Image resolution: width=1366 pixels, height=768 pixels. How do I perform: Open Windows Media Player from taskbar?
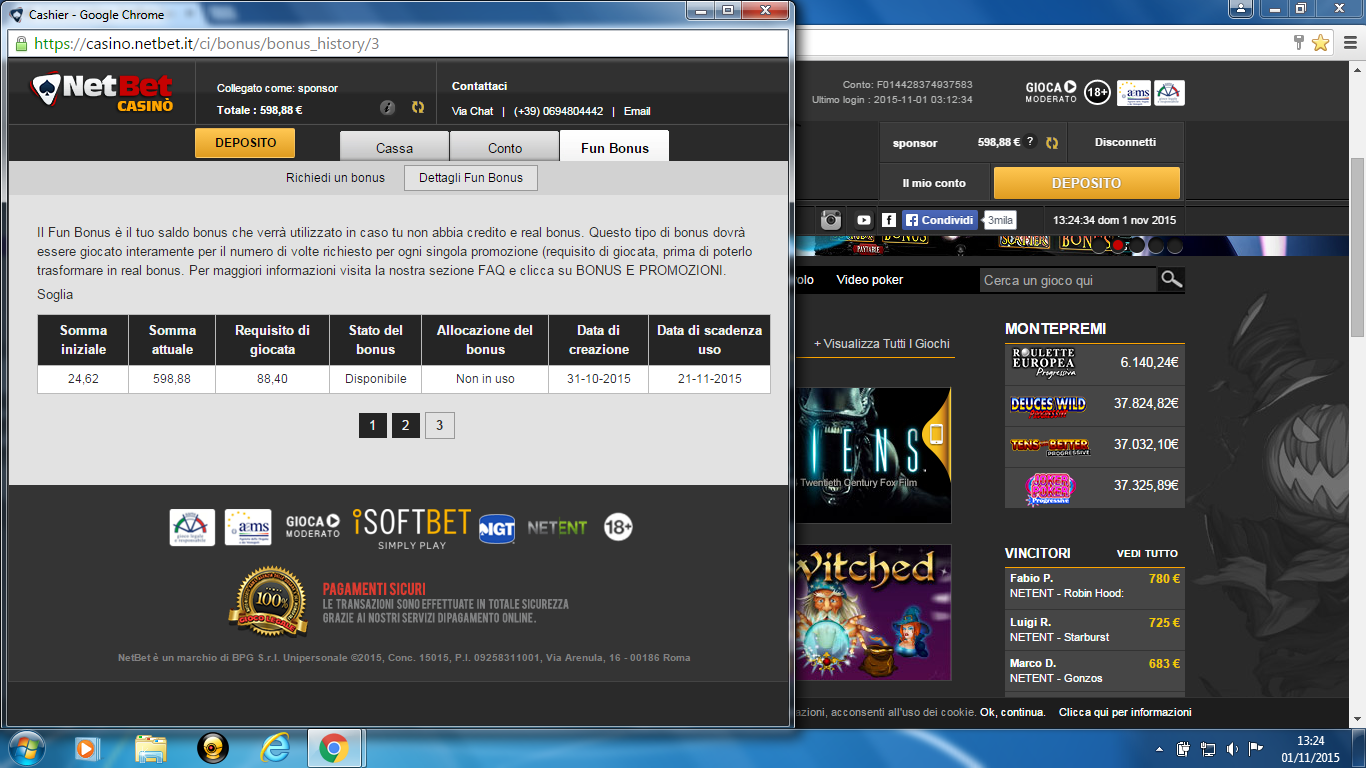pyautogui.click(x=88, y=748)
